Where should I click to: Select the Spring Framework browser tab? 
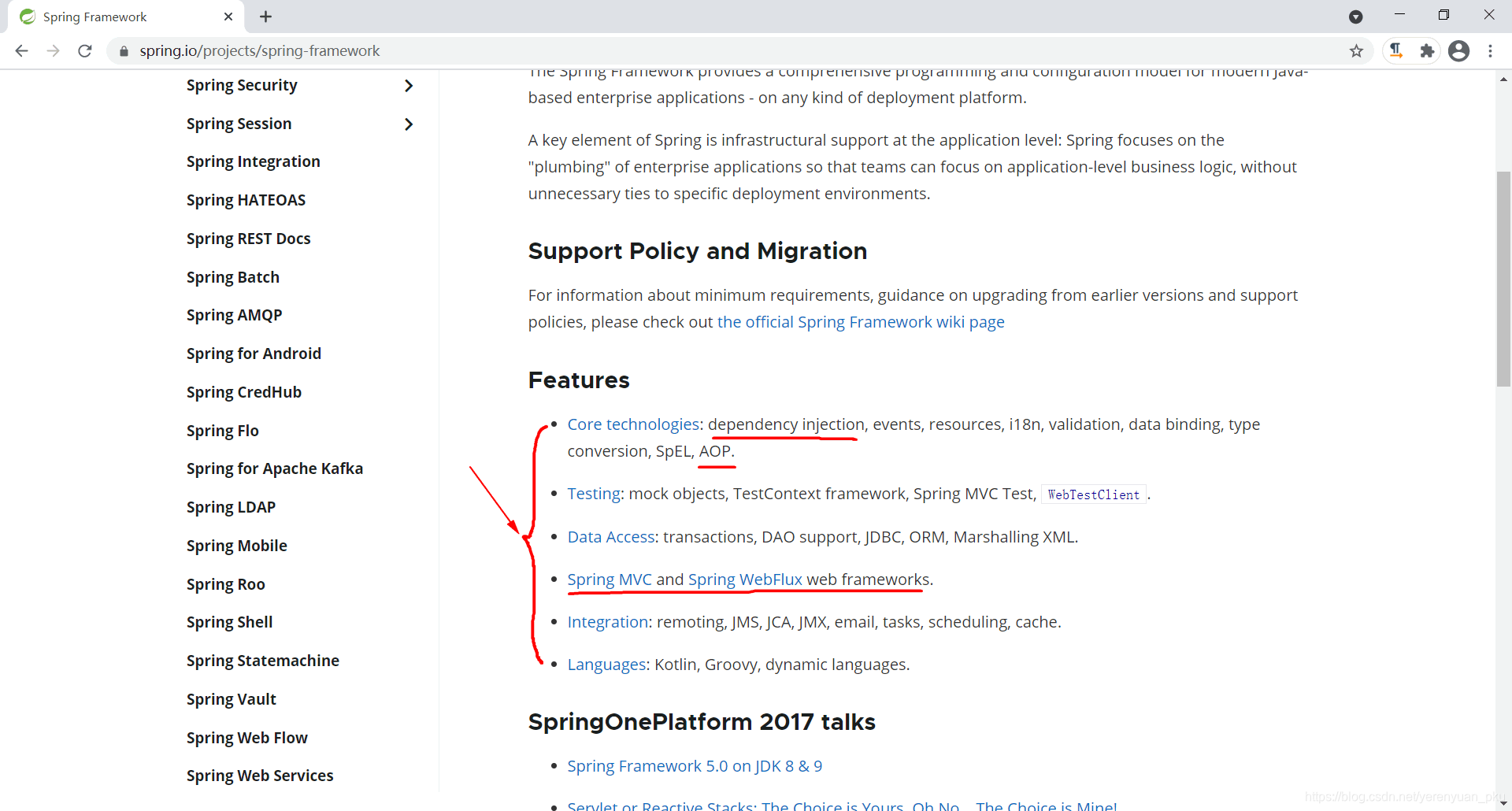(x=126, y=17)
